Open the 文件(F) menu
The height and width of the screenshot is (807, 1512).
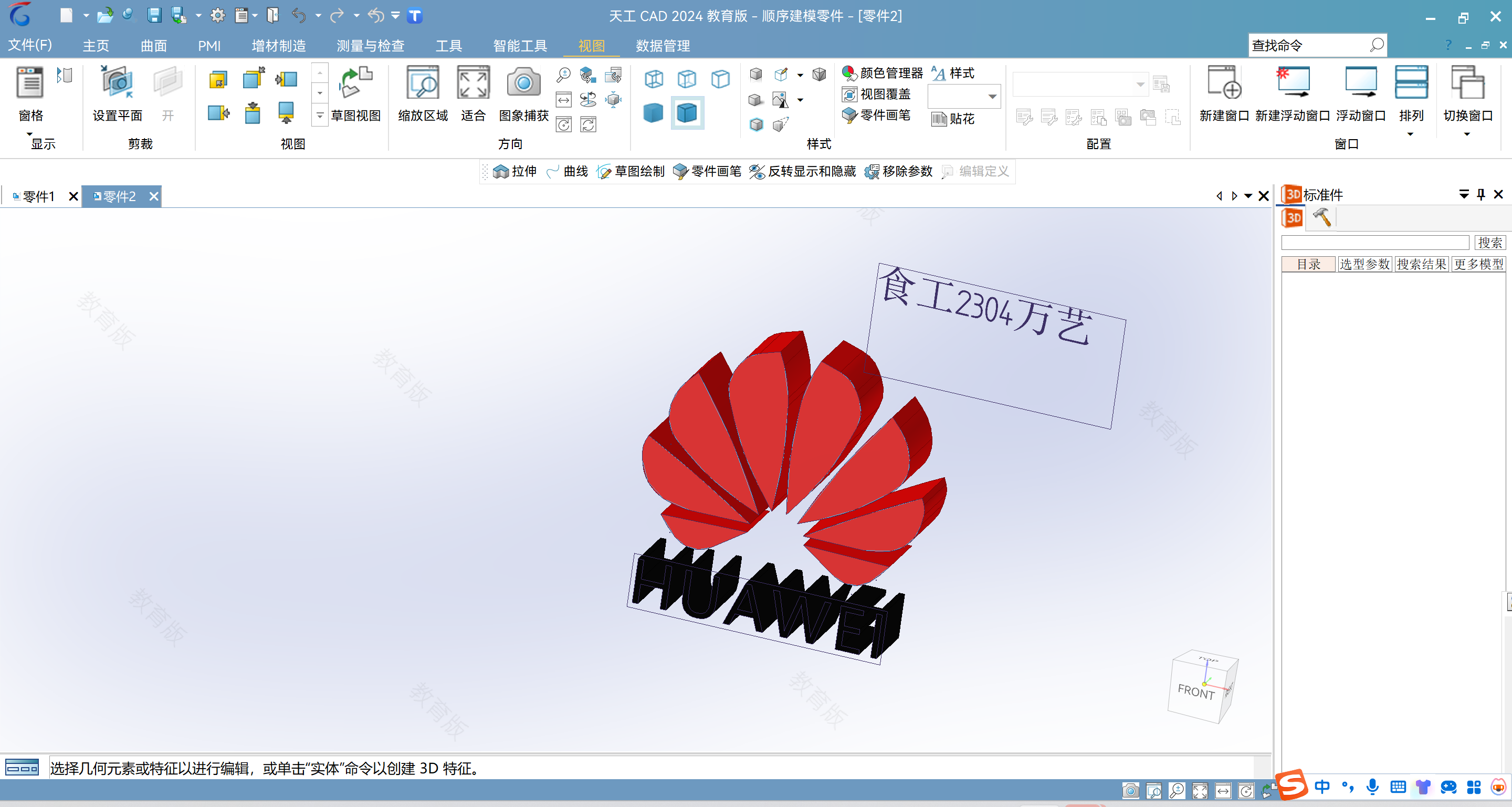point(30,45)
